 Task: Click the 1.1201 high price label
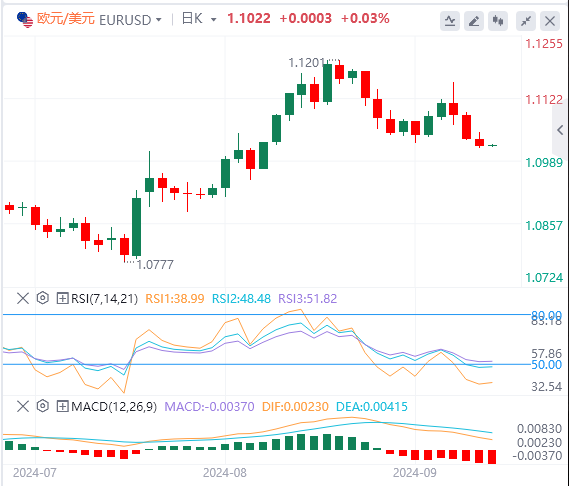[307, 63]
